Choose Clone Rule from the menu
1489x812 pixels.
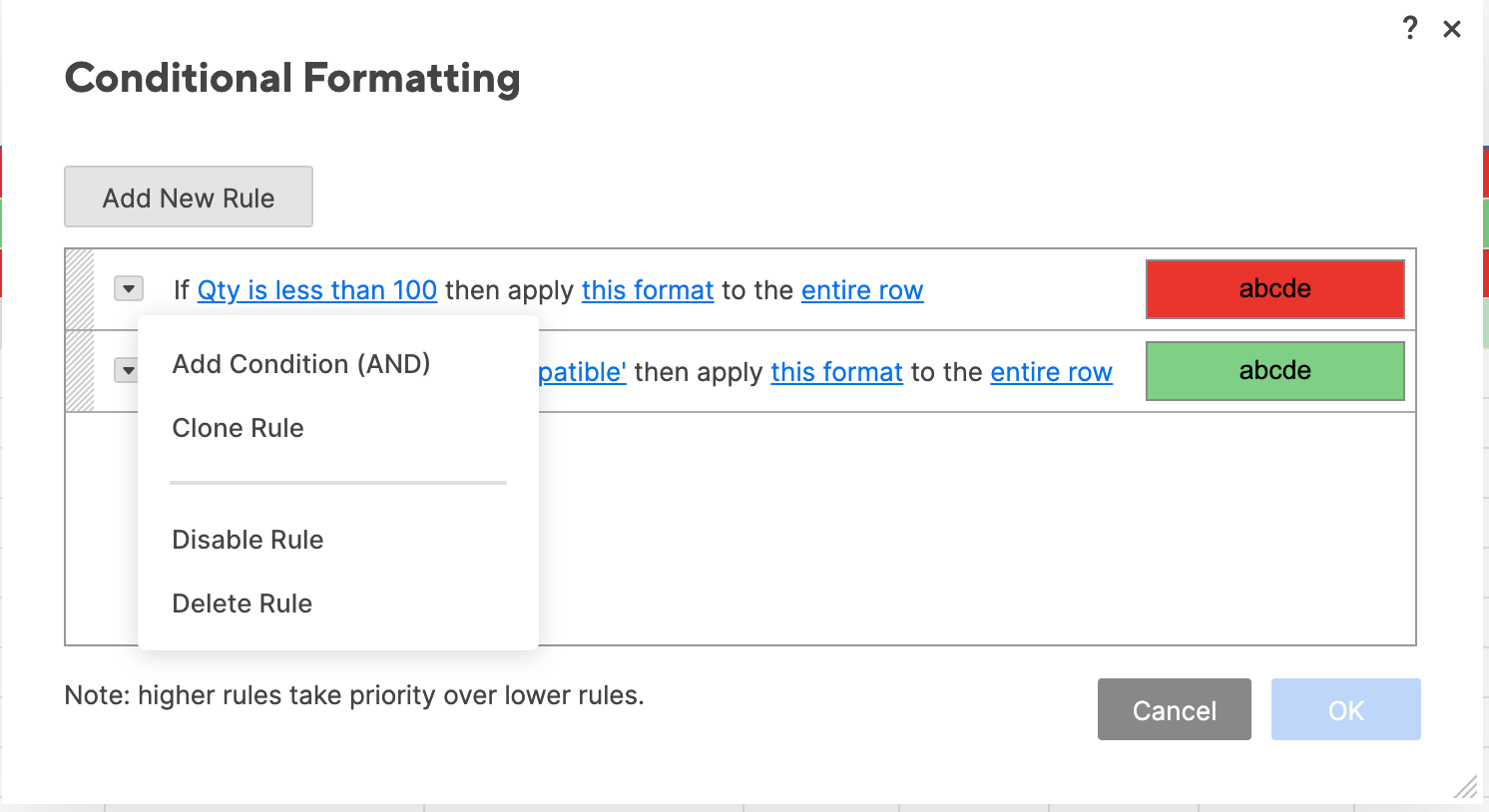238,428
